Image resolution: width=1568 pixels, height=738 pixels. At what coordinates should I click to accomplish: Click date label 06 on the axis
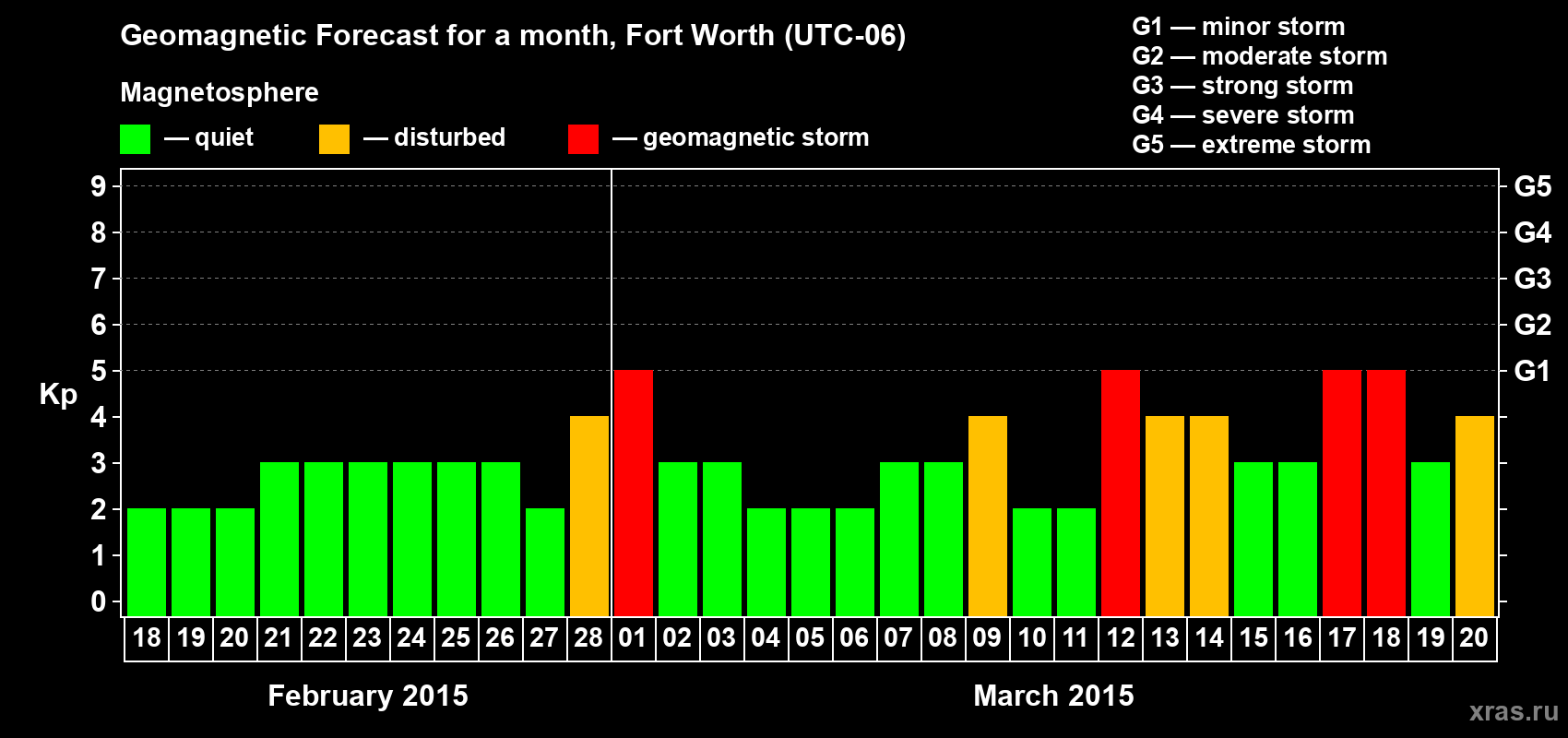point(855,638)
